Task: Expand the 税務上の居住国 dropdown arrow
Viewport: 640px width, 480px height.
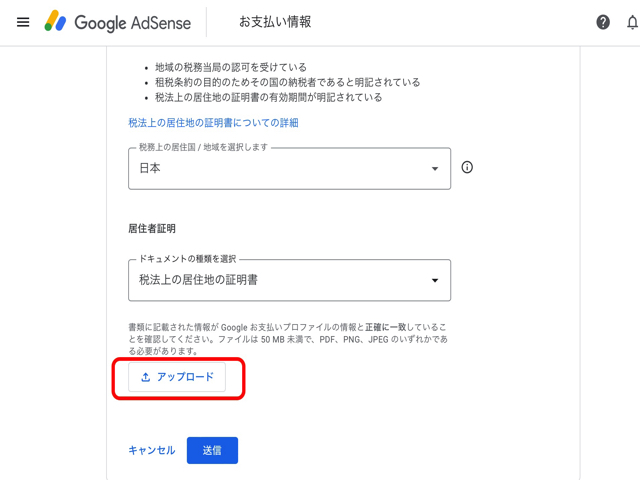Action: pos(435,169)
